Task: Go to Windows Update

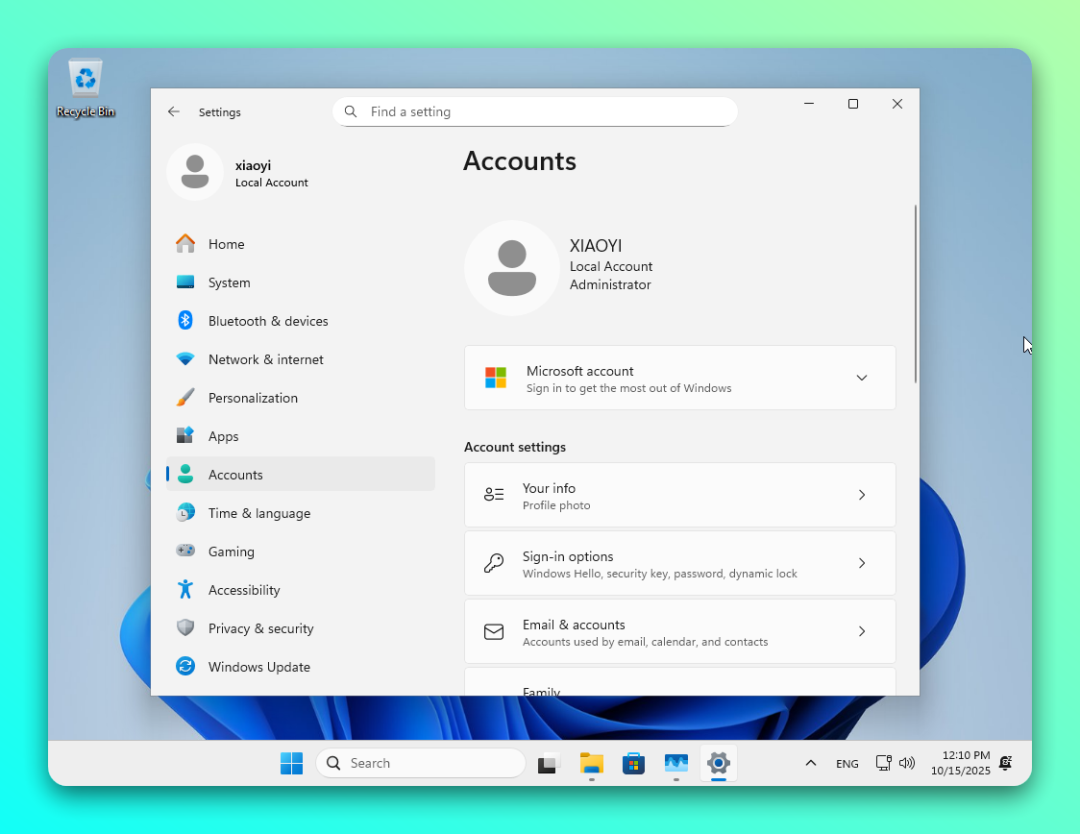Action: (x=258, y=667)
